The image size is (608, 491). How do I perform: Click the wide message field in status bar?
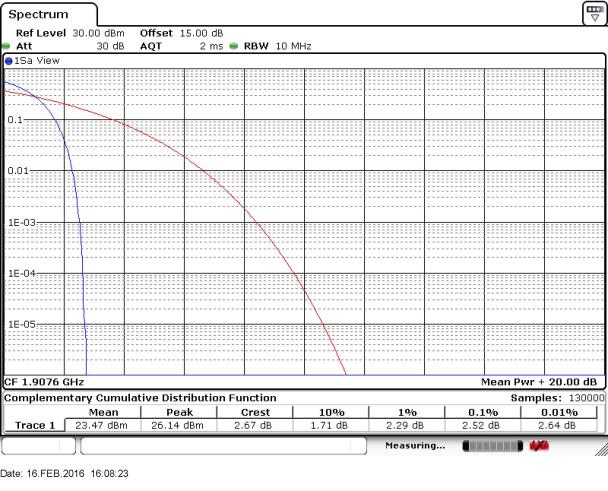pos(223,446)
